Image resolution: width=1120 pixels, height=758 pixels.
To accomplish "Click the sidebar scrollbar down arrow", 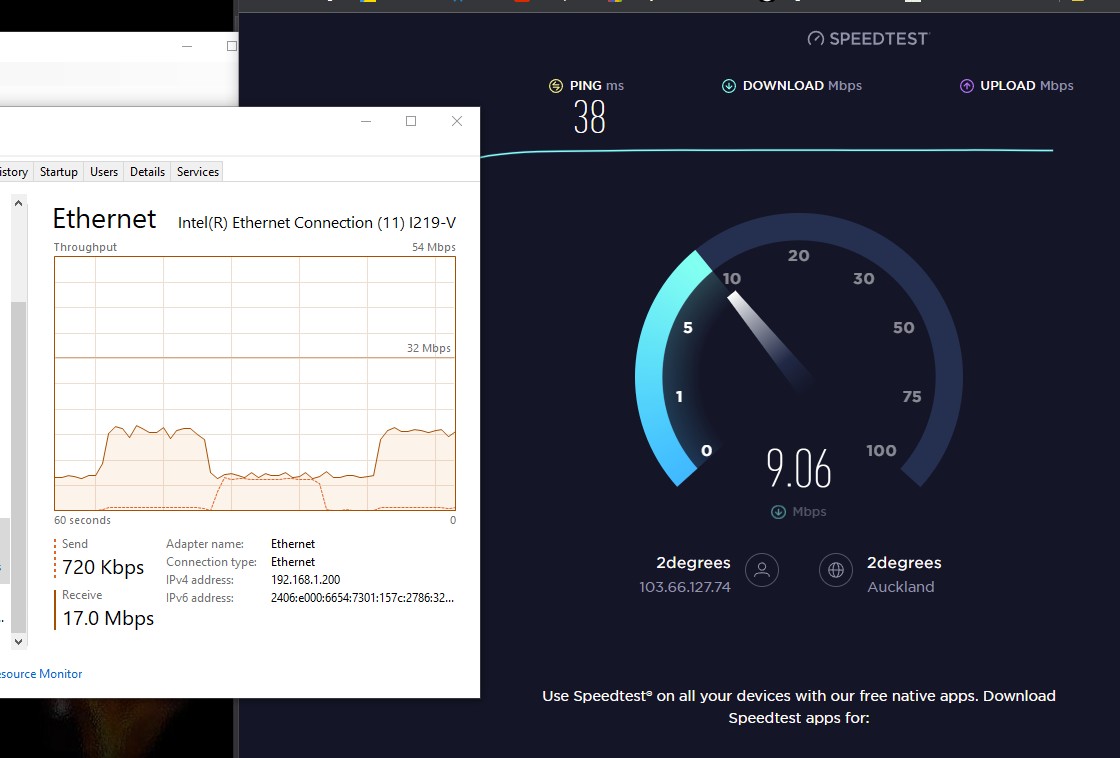I will (x=18, y=639).
